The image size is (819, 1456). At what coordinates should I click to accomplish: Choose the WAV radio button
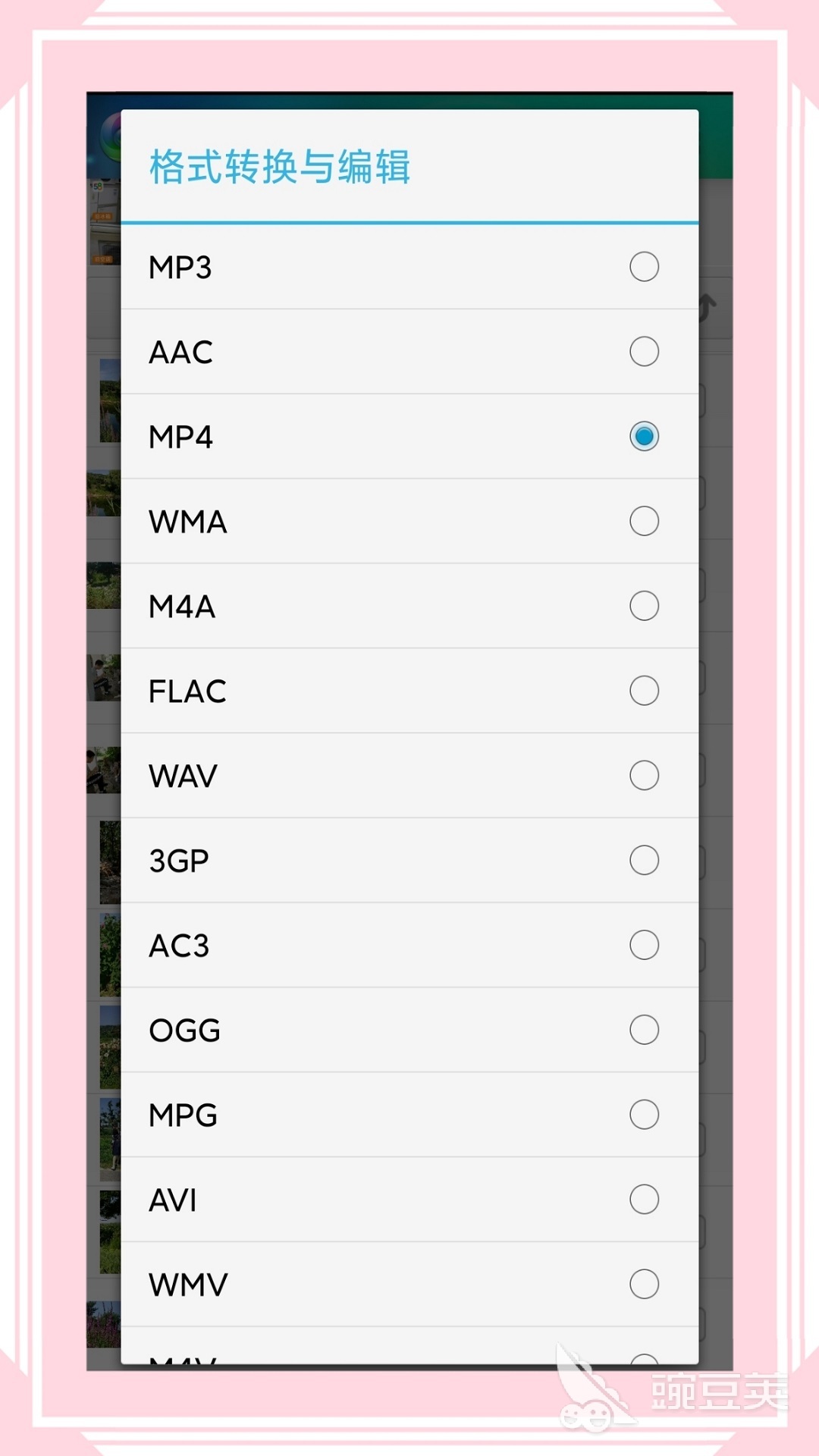click(x=644, y=776)
